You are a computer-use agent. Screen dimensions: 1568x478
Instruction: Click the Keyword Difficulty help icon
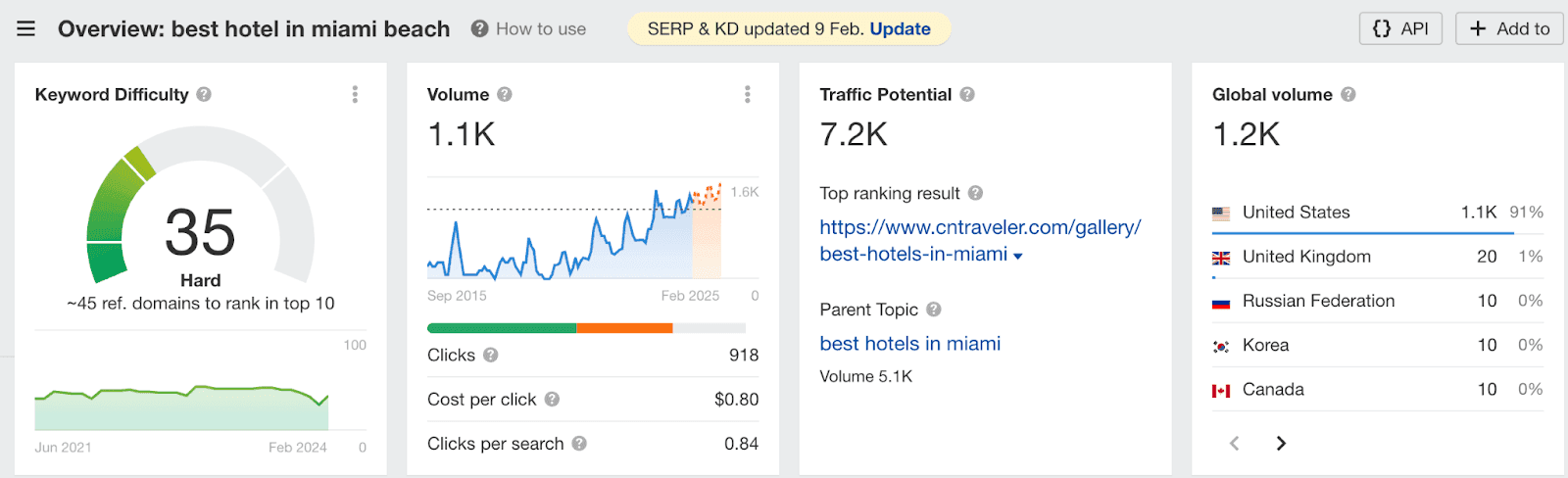click(204, 95)
